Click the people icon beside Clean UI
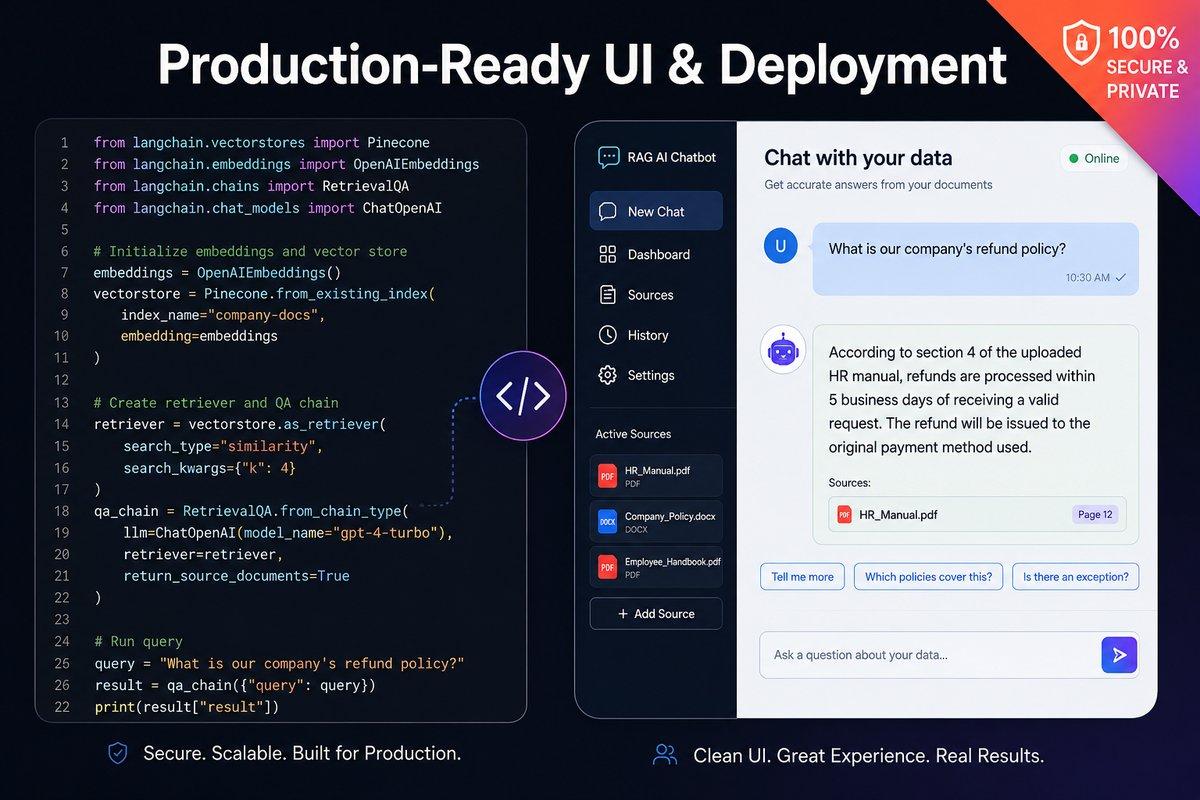Screen dimensions: 1200x800 pyautogui.click(x=665, y=754)
